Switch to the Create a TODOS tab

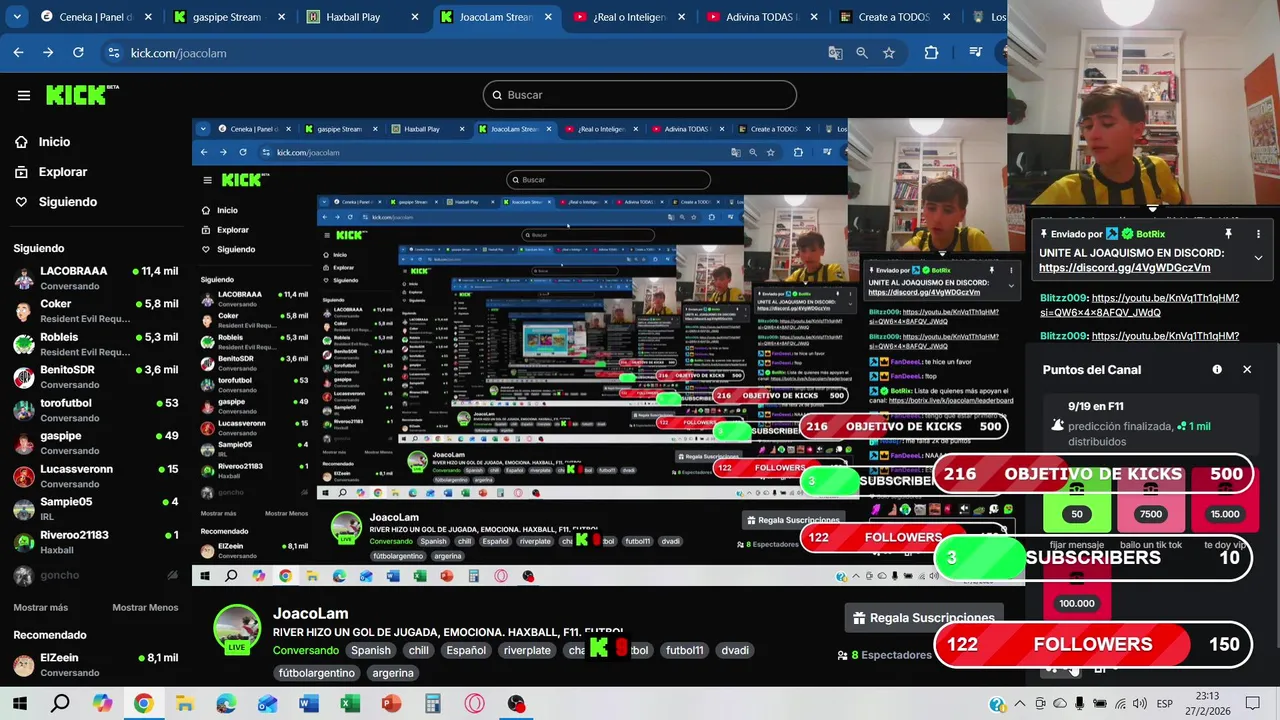click(x=895, y=17)
